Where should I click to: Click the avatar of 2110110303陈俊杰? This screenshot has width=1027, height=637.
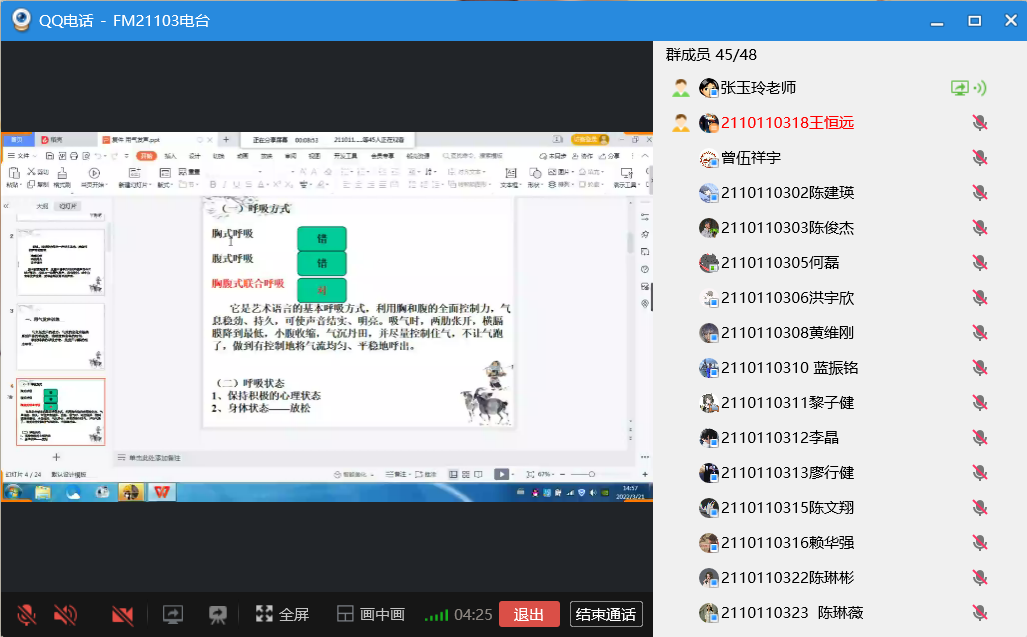tap(709, 228)
